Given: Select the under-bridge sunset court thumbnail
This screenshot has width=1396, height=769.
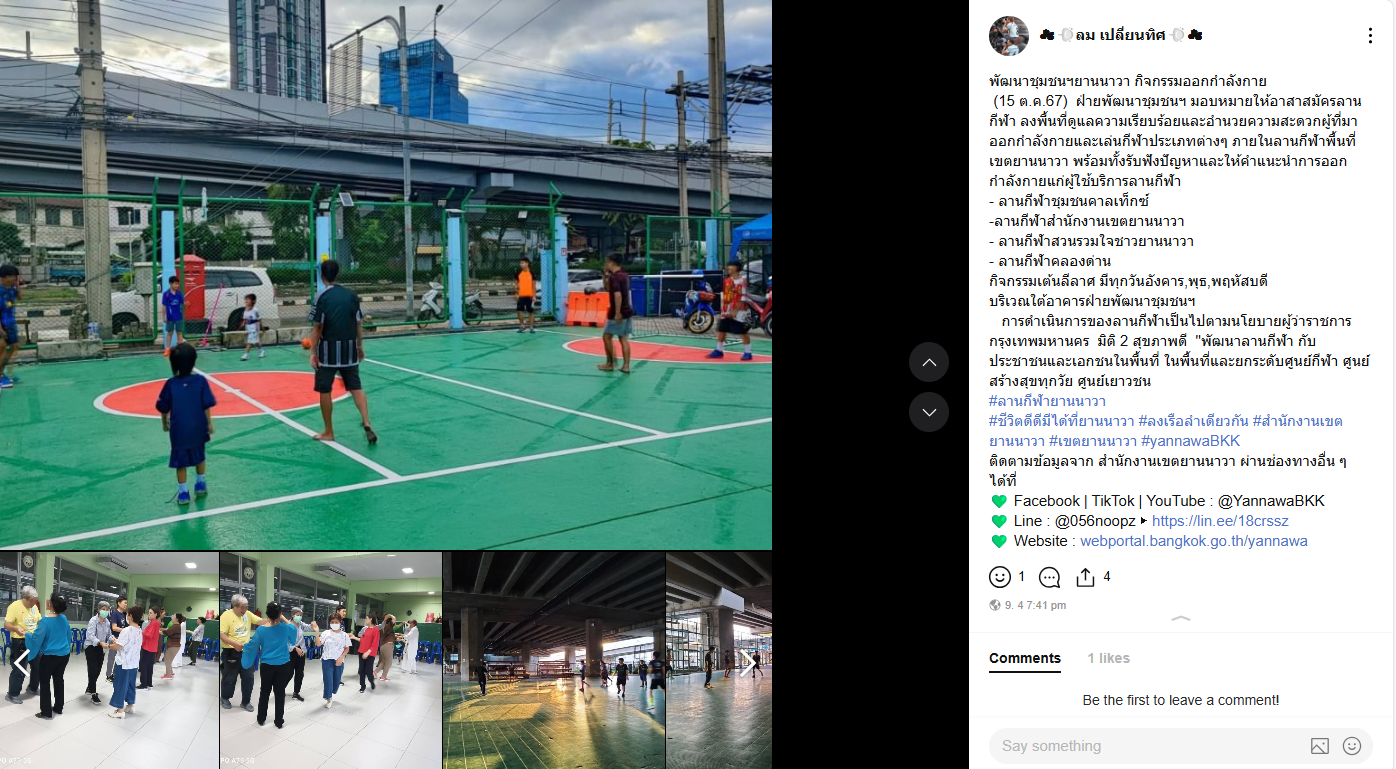Looking at the screenshot, I should 554,660.
